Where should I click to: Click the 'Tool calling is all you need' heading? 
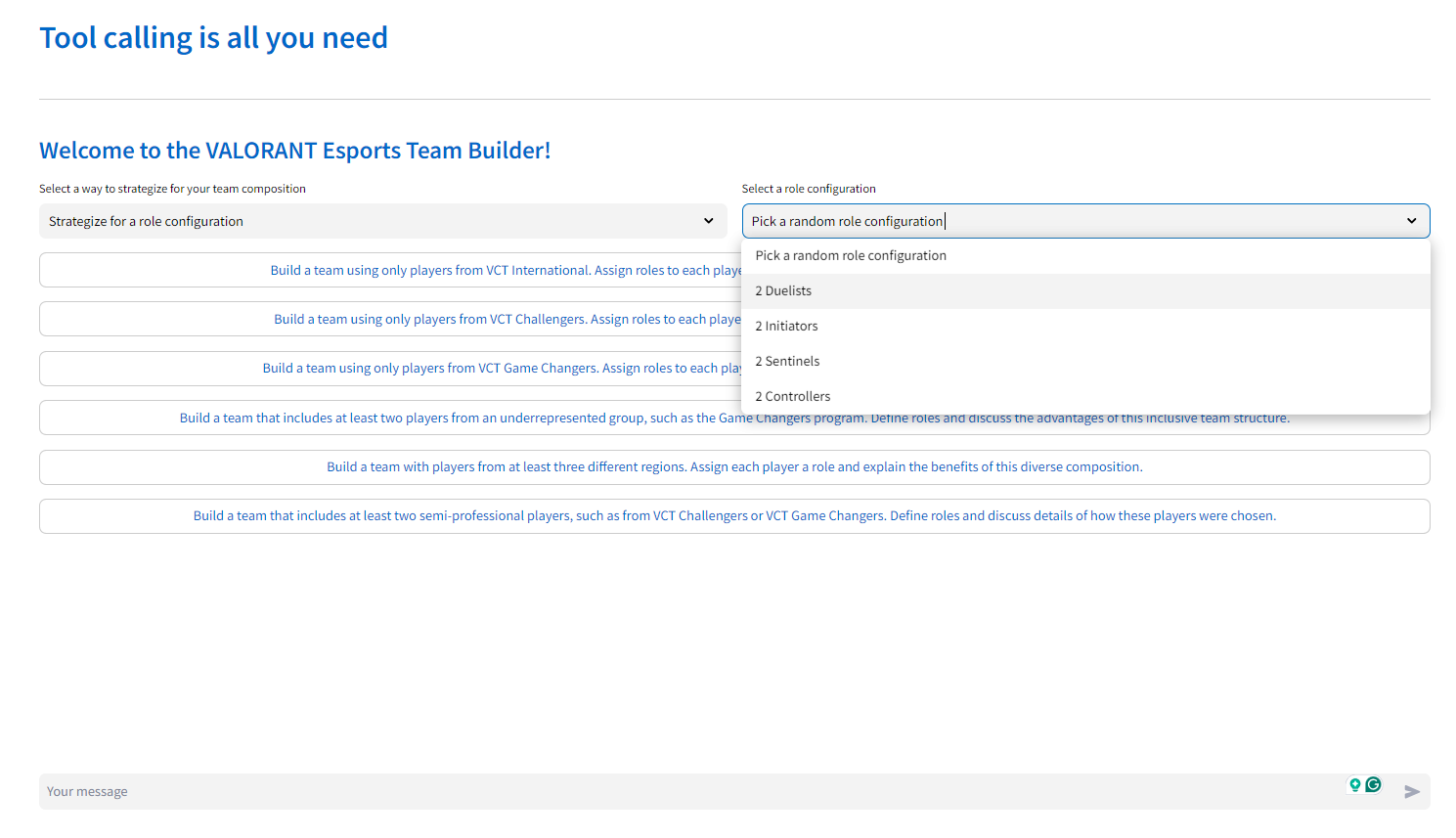[213, 37]
